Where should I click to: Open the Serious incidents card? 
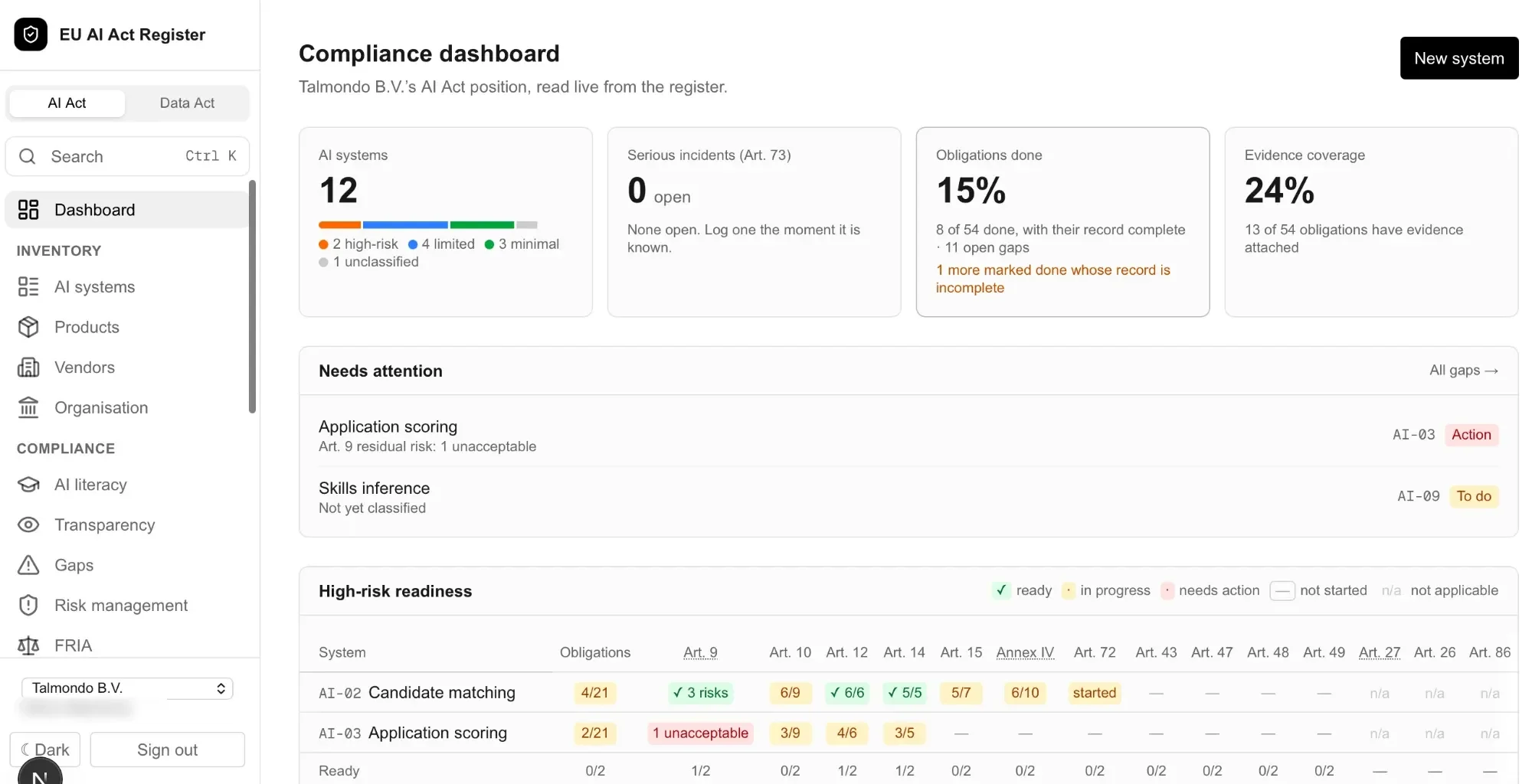click(754, 222)
